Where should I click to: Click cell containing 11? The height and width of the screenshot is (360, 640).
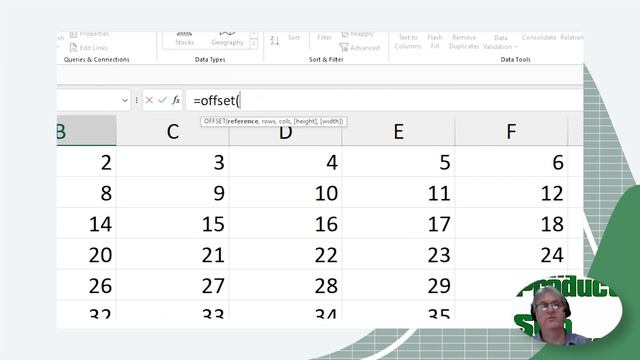398,192
